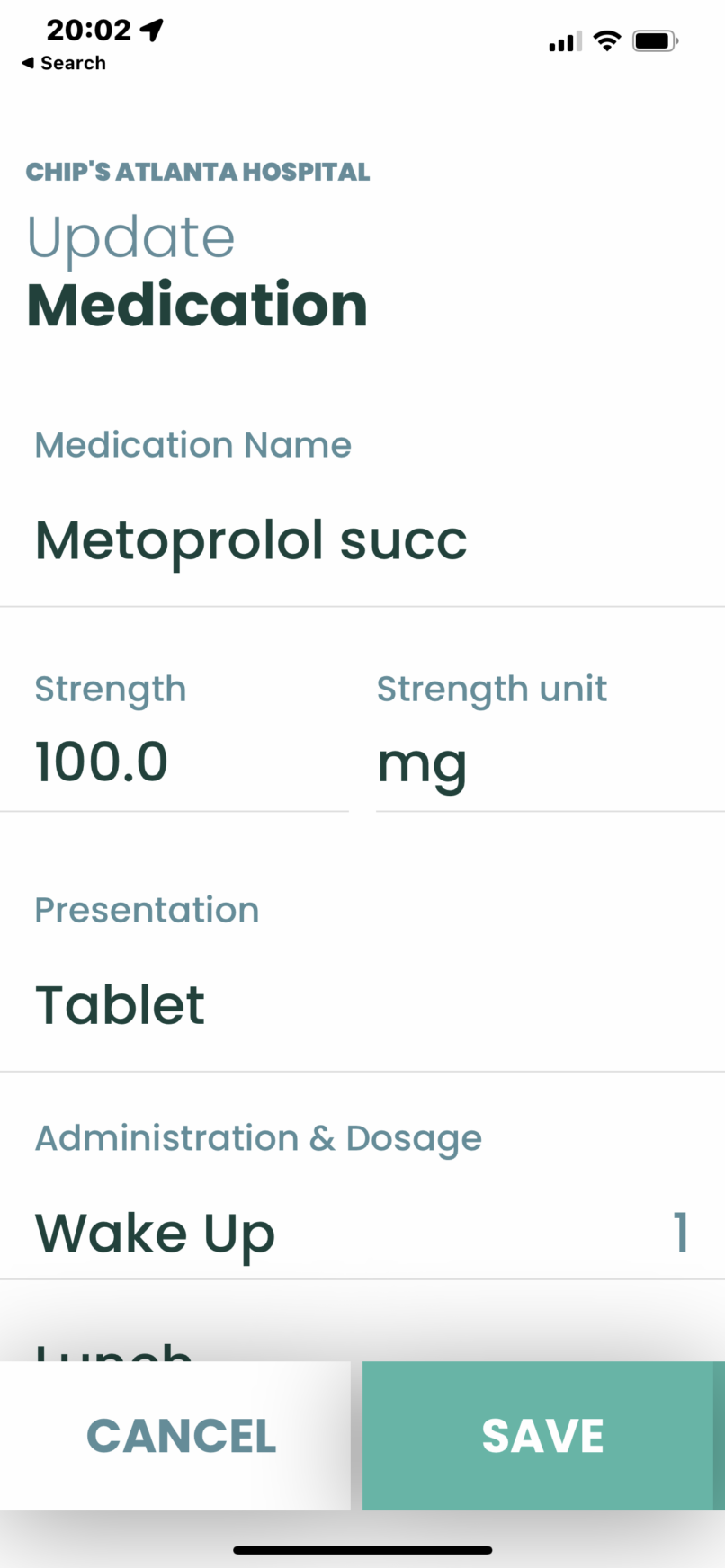Image resolution: width=725 pixels, height=1568 pixels.
Task: Edit the Strength value 100.0
Action: [102, 762]
